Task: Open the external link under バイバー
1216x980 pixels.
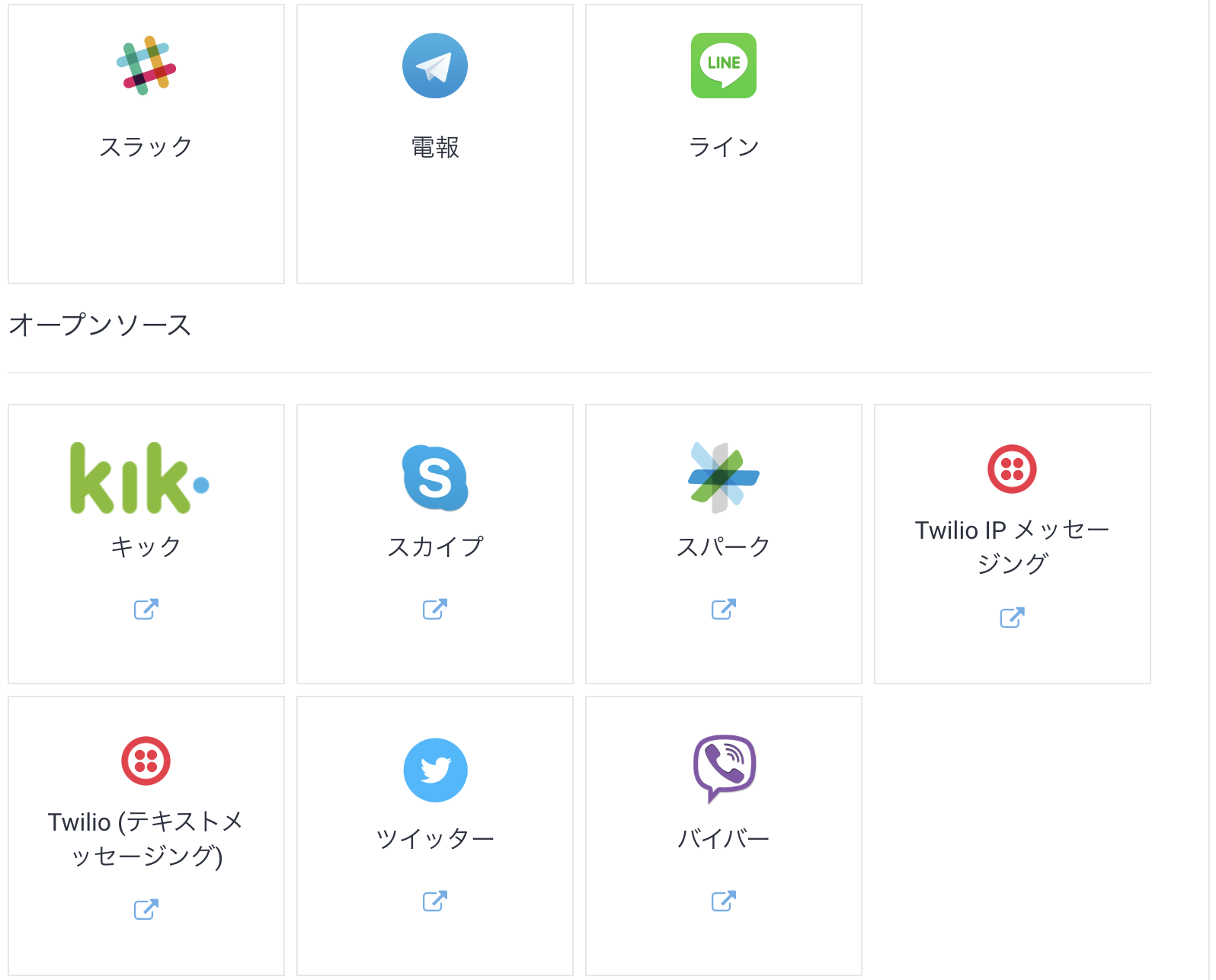Action: pos(723,901)
